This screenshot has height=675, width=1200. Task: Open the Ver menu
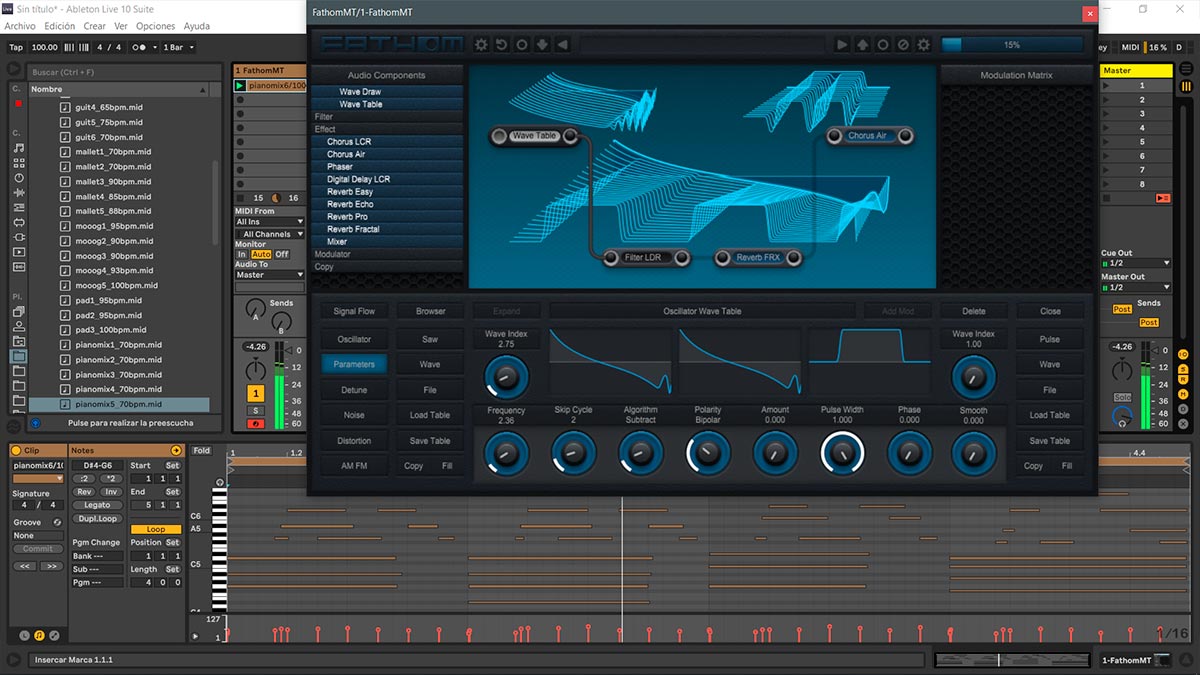[x=121, y=26]
